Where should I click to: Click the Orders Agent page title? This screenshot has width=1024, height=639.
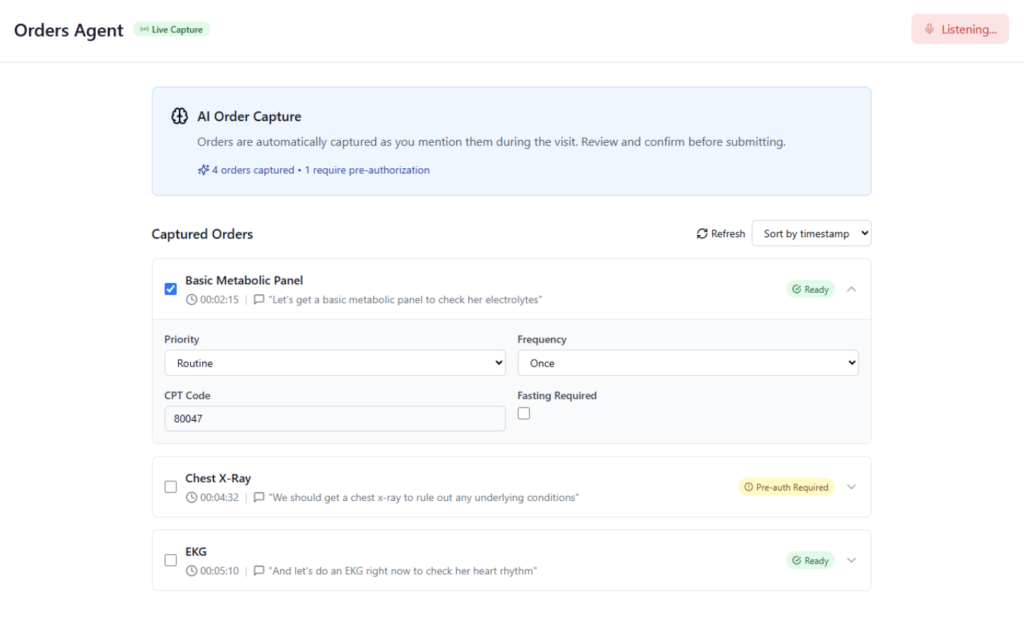pyautogui.click(x=69, y=30)
